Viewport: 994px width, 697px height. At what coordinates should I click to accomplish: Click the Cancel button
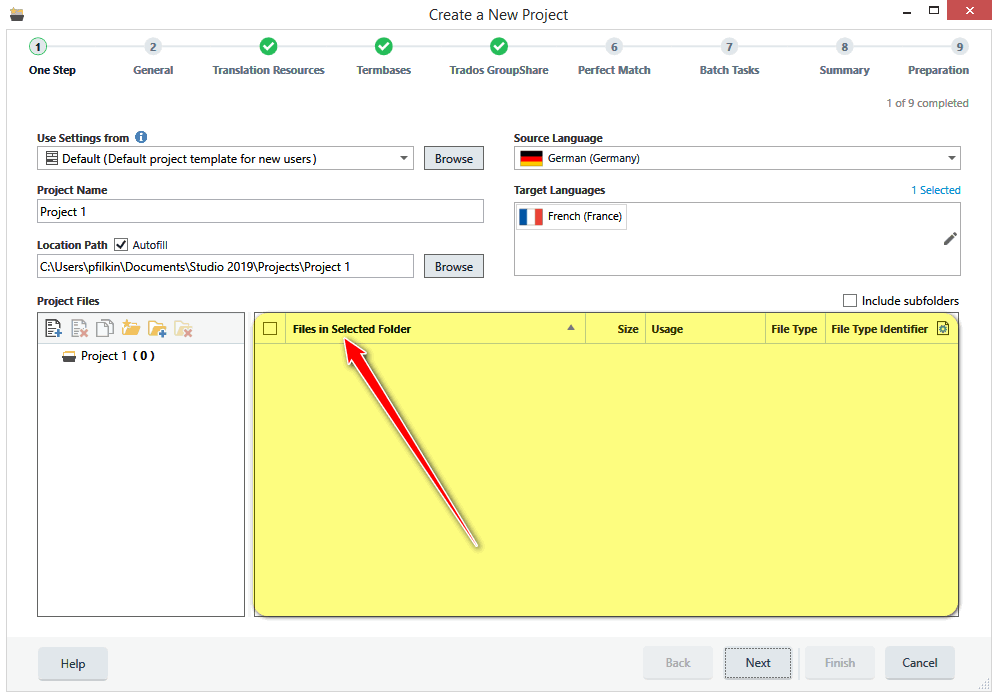point(920,663)
